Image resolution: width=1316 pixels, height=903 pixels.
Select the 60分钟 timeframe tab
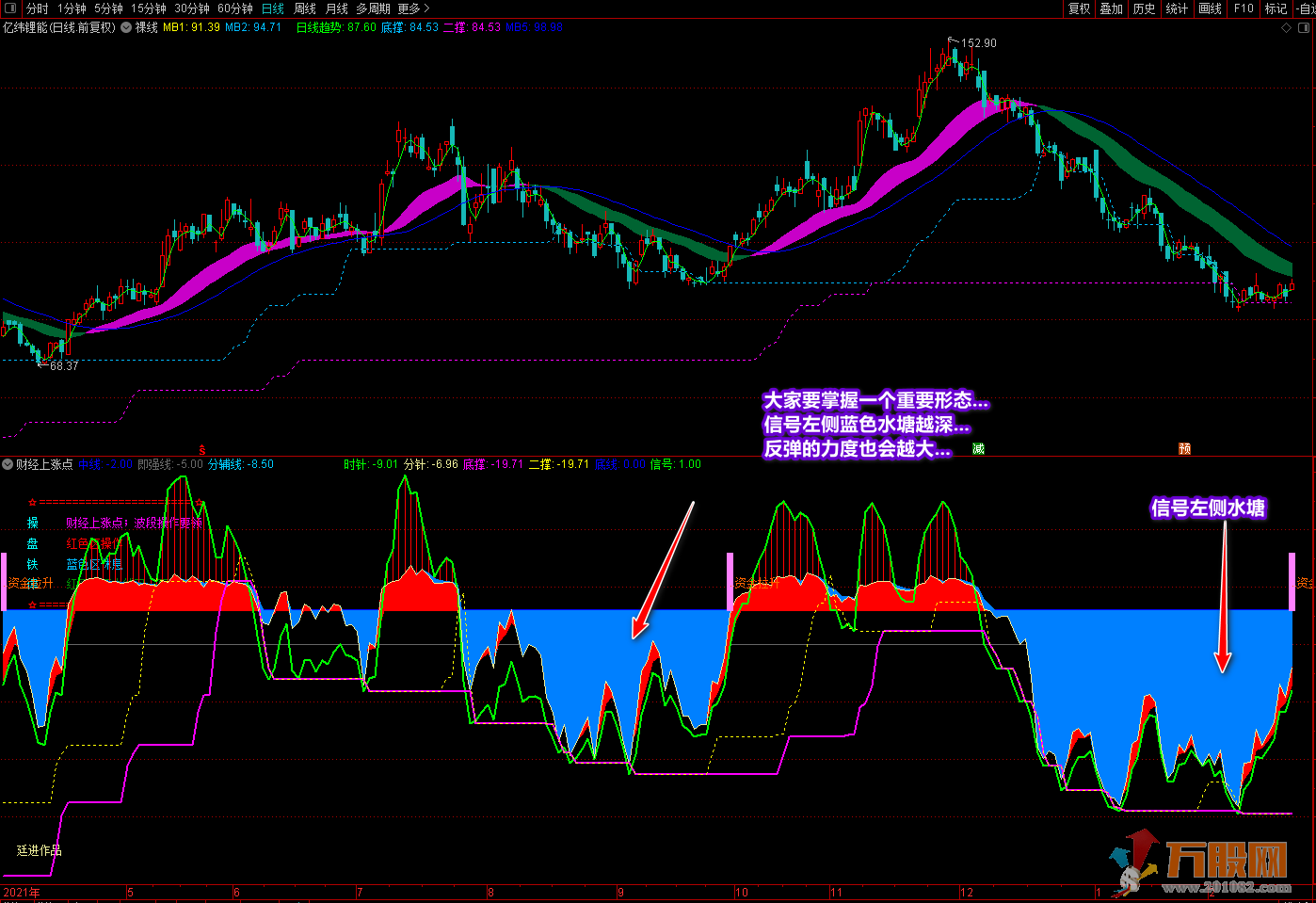235,8
